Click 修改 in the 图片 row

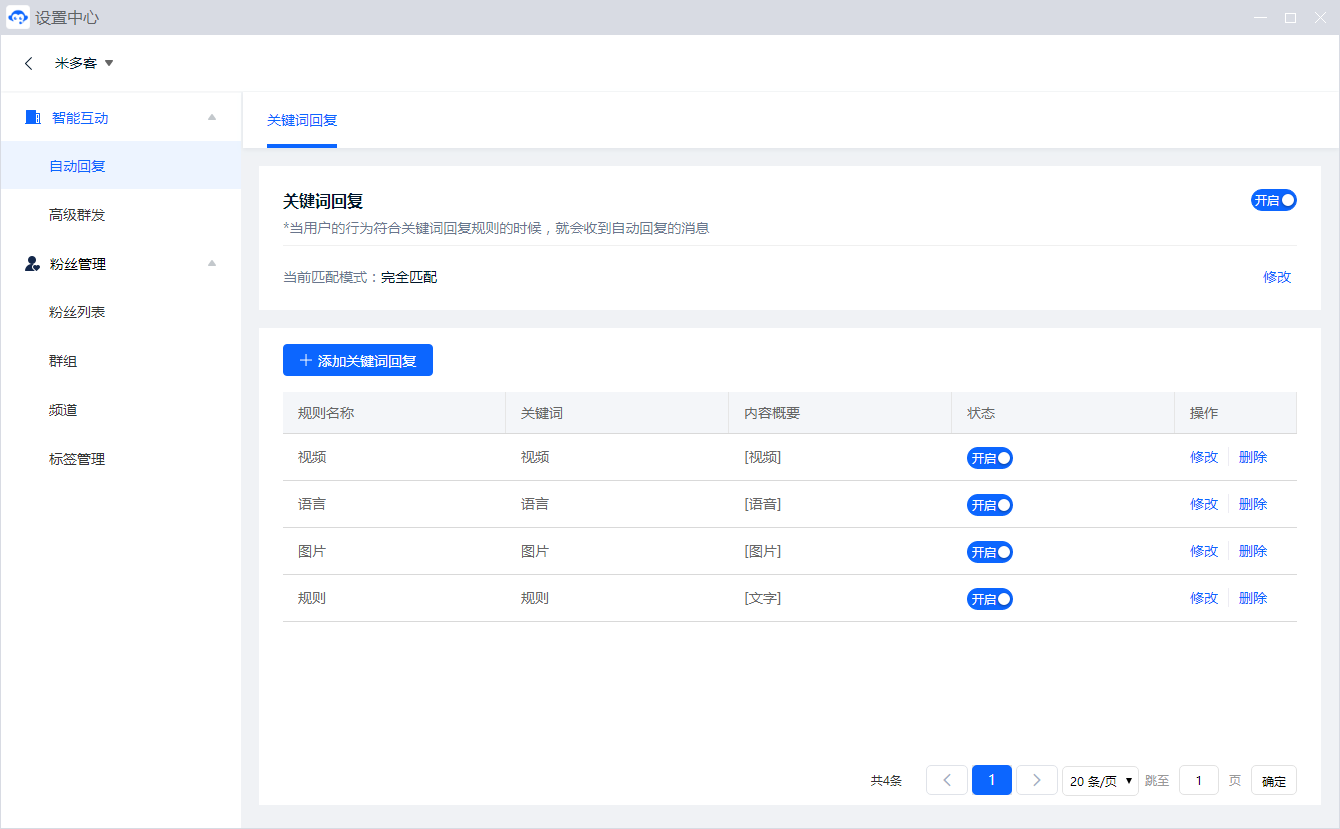pos(1204,551)
